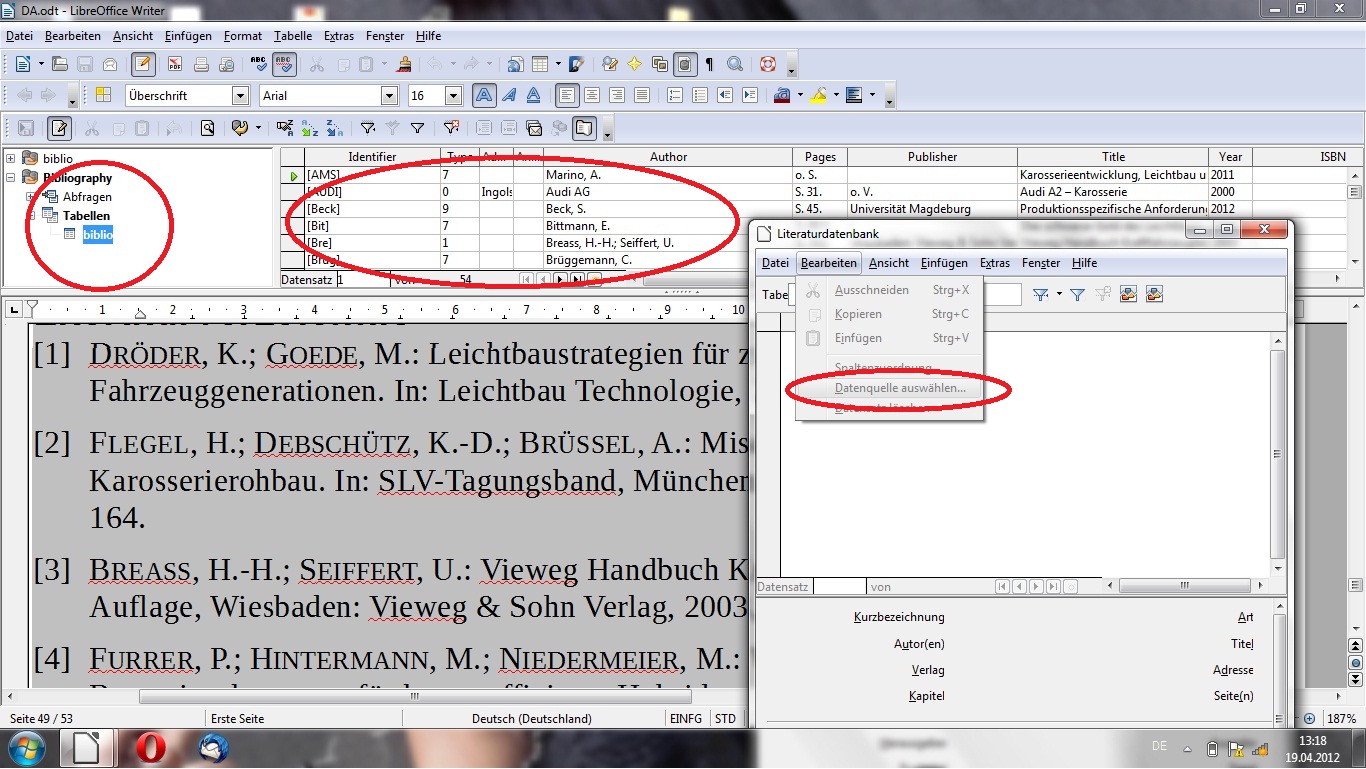Toggle formatting marks pilcrow icon
This screenshot has width=1366, height=769.
click(x=710, y=64)
